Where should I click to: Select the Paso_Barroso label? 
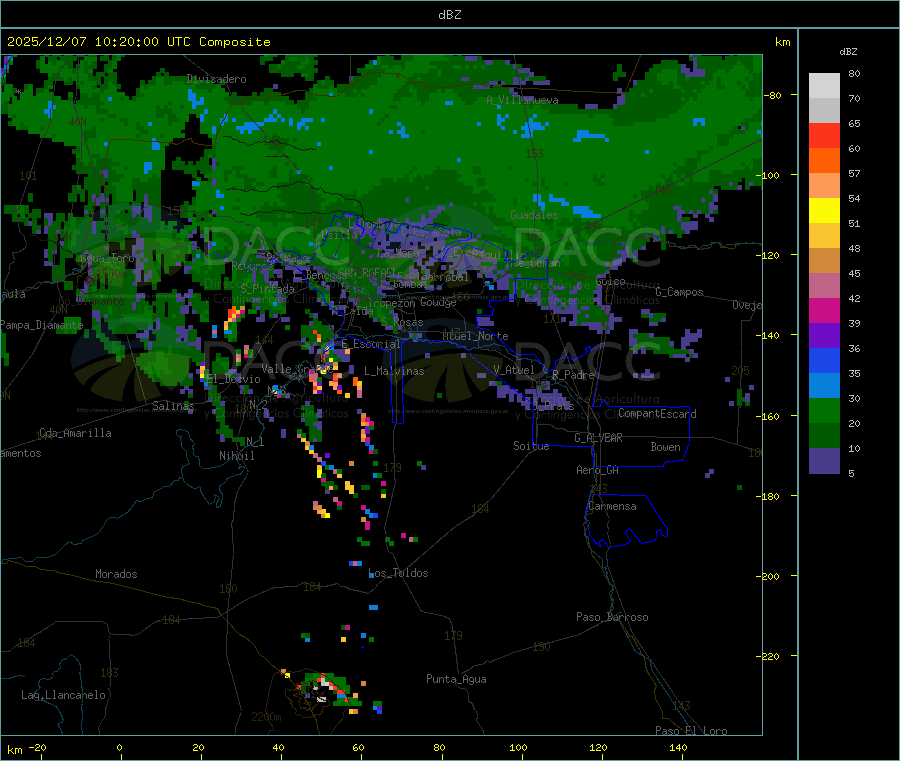612,618
